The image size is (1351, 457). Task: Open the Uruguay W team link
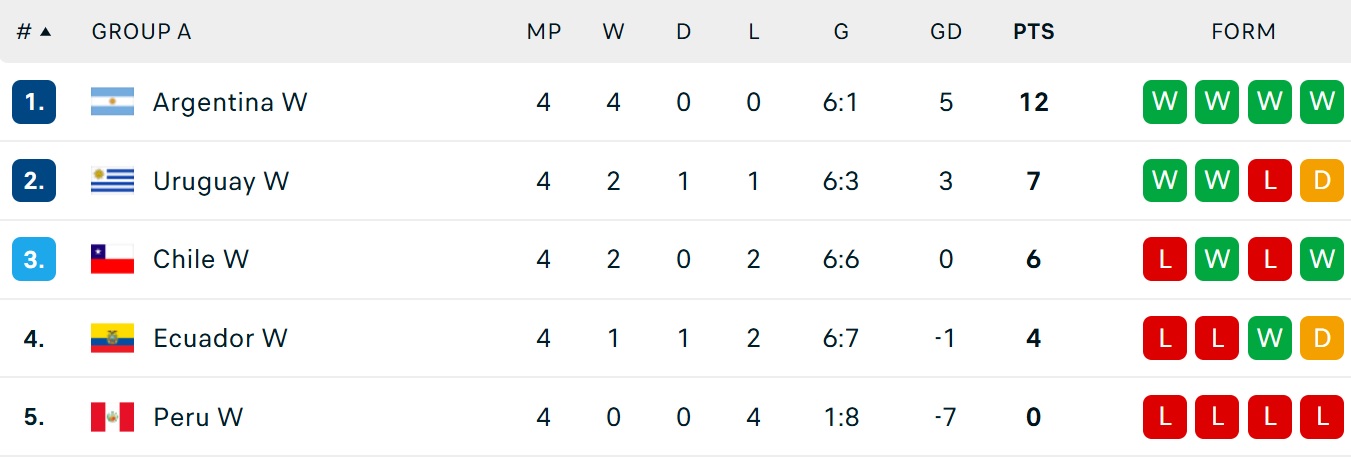pyautogui.click(x=221, y=181)
